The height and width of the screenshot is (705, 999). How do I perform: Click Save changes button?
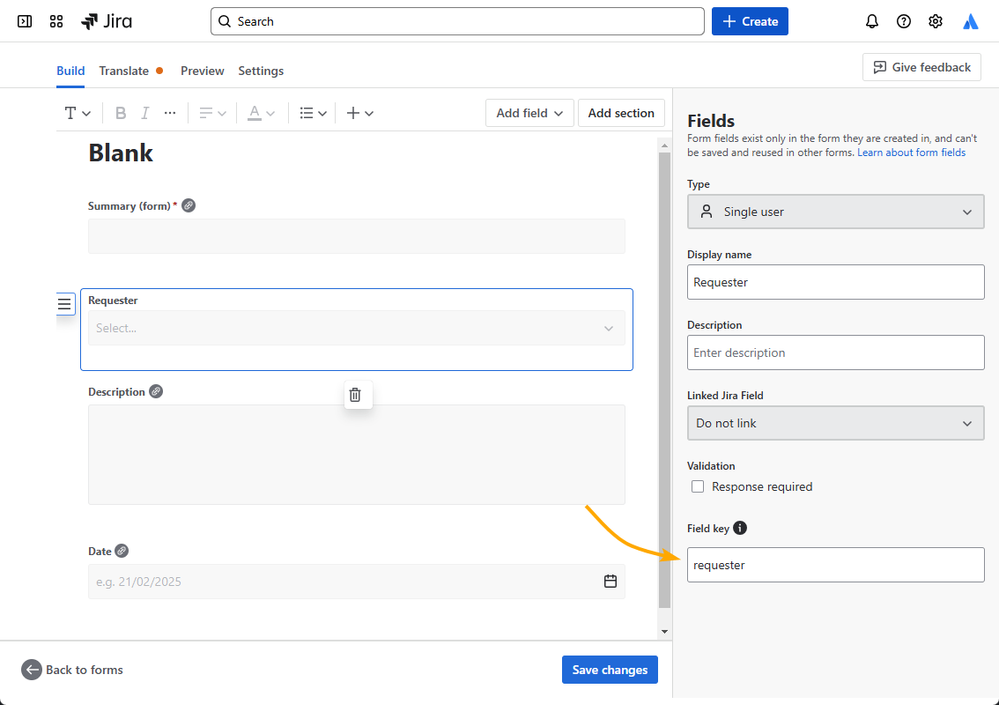610,670
